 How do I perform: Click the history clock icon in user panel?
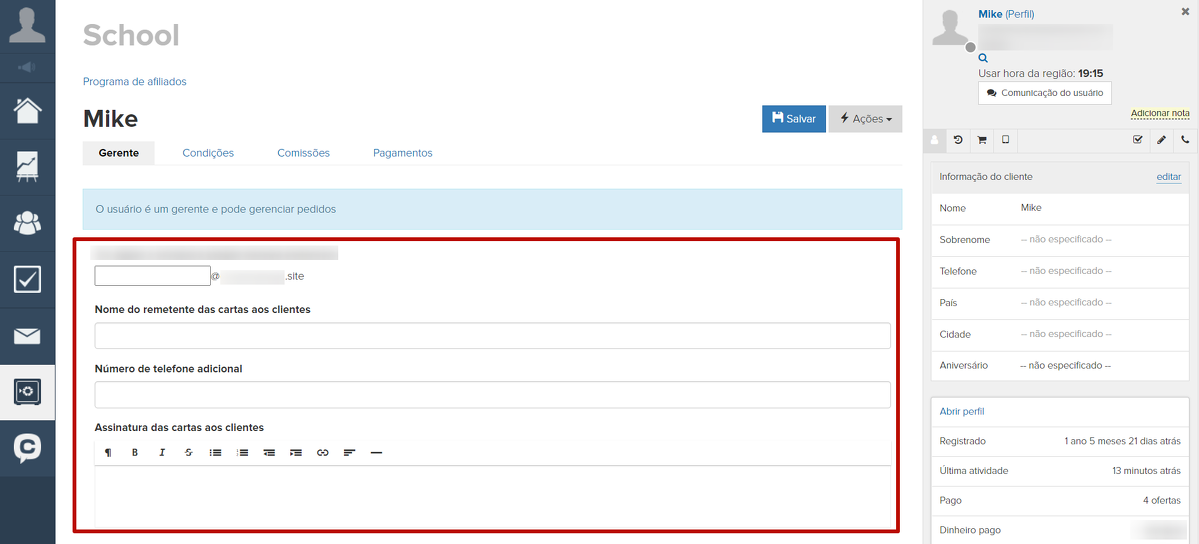click(x=958, y=141)
